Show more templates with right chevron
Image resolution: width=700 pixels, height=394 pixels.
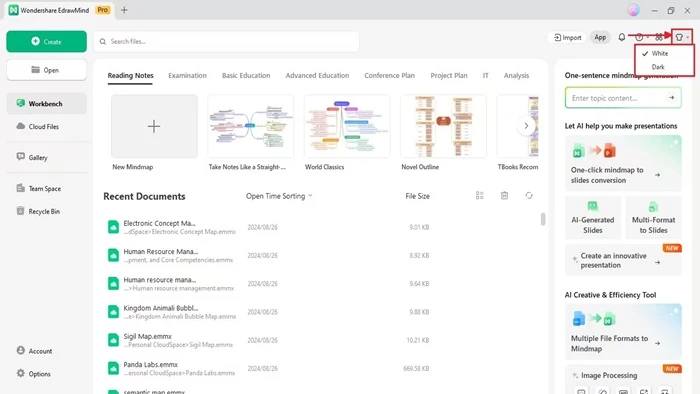pyautogui.click(x=526, y=126)
